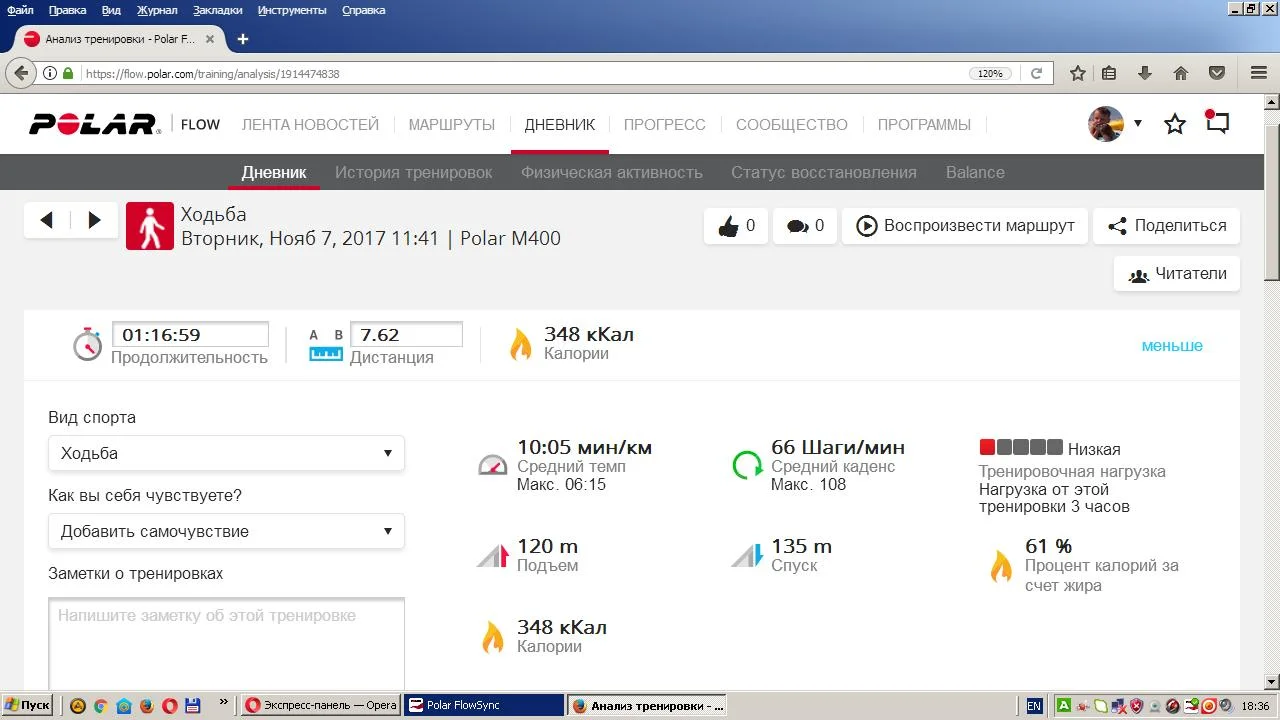Select the Дневник sub-tab
Image resolution: width=1280 pixels, height=720 pixels.
274,172
